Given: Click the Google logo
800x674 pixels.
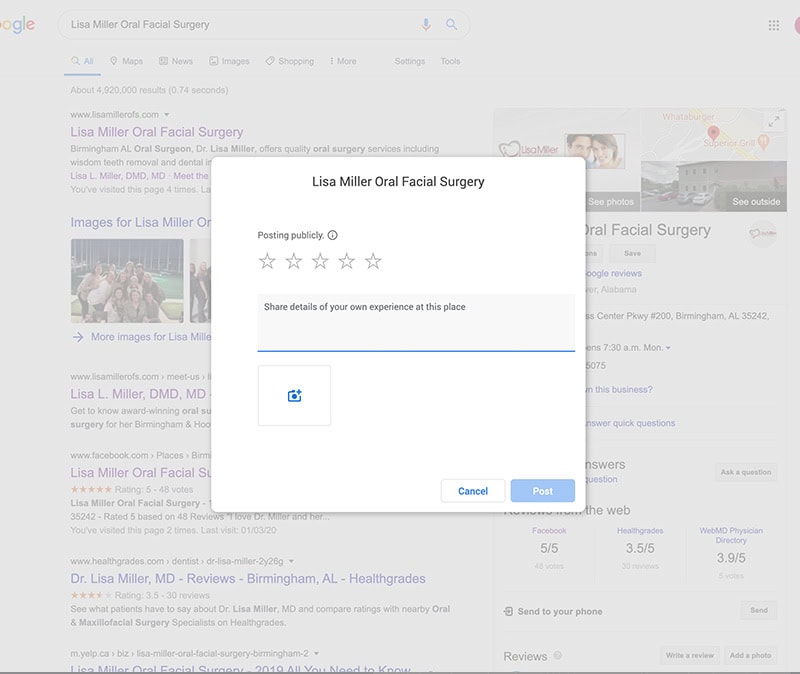Looking at the screenshot, I should pos(17,24).
